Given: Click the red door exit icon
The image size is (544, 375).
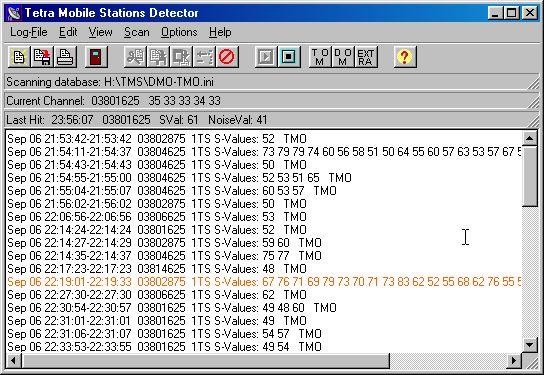Looking at the screenshot, I should [x=96, y=57].
